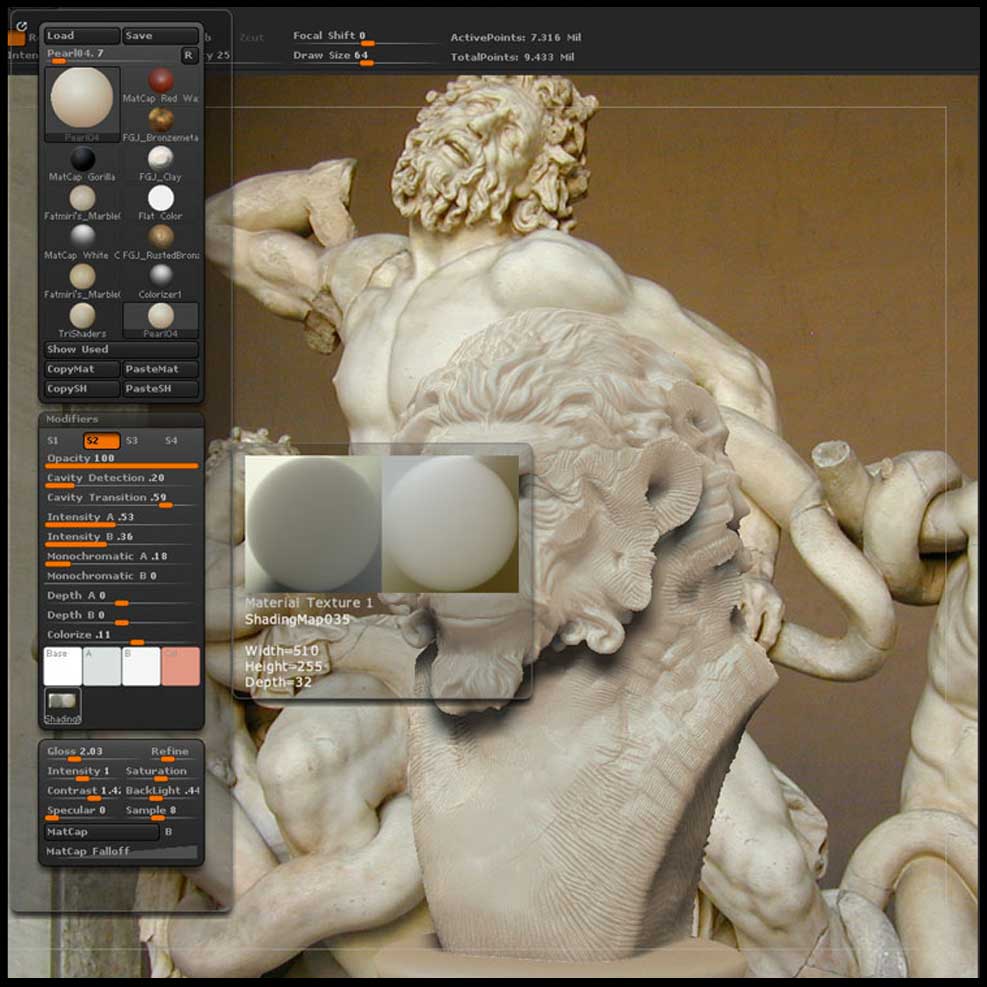The image size is (987, 987).
Task: Switch on shader channel S1
Action: pos(51,440)
